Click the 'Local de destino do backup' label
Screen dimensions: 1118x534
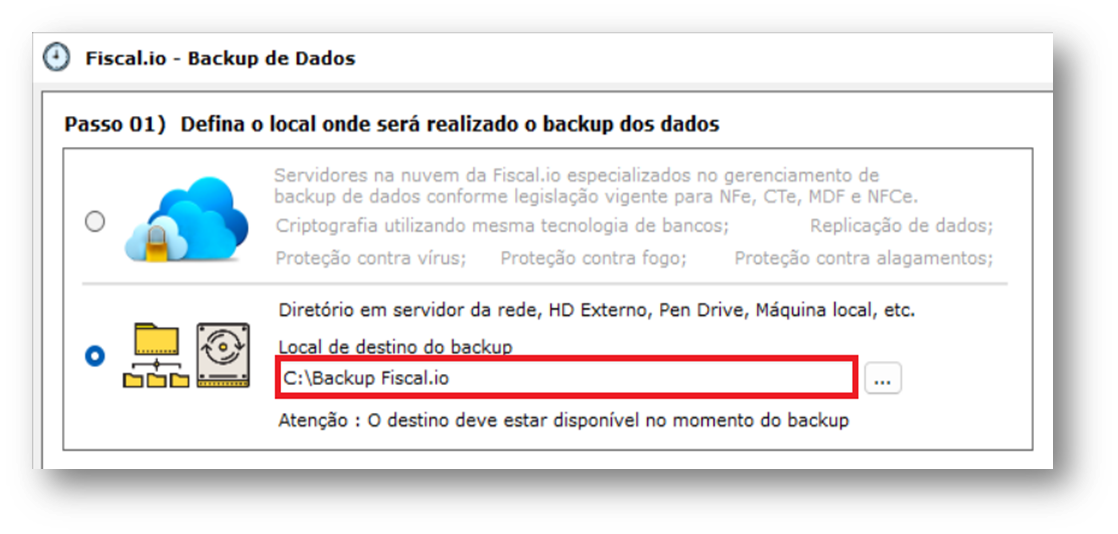[395, 347]
